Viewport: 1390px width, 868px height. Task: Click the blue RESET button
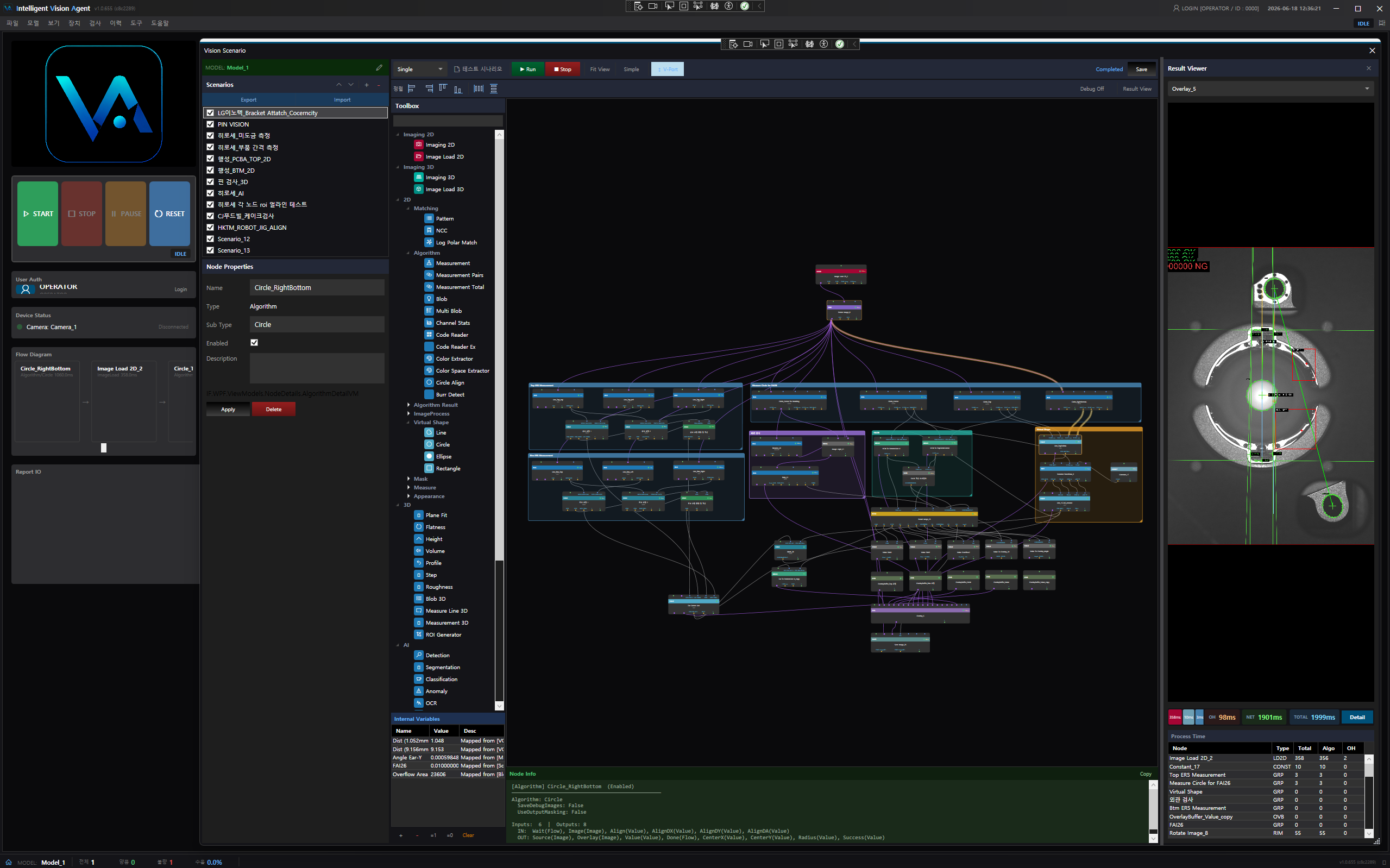[170, 213]
